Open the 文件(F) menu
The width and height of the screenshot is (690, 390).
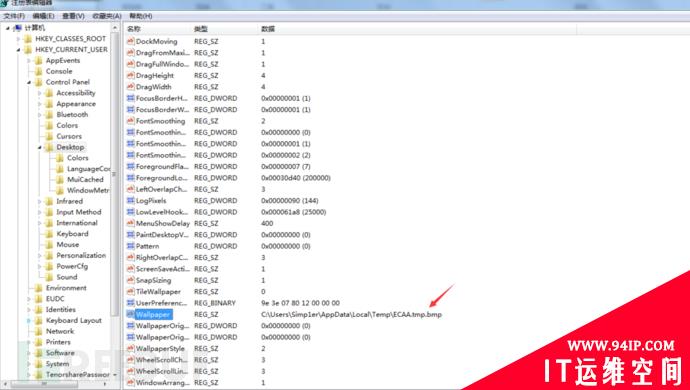[14, 16]
